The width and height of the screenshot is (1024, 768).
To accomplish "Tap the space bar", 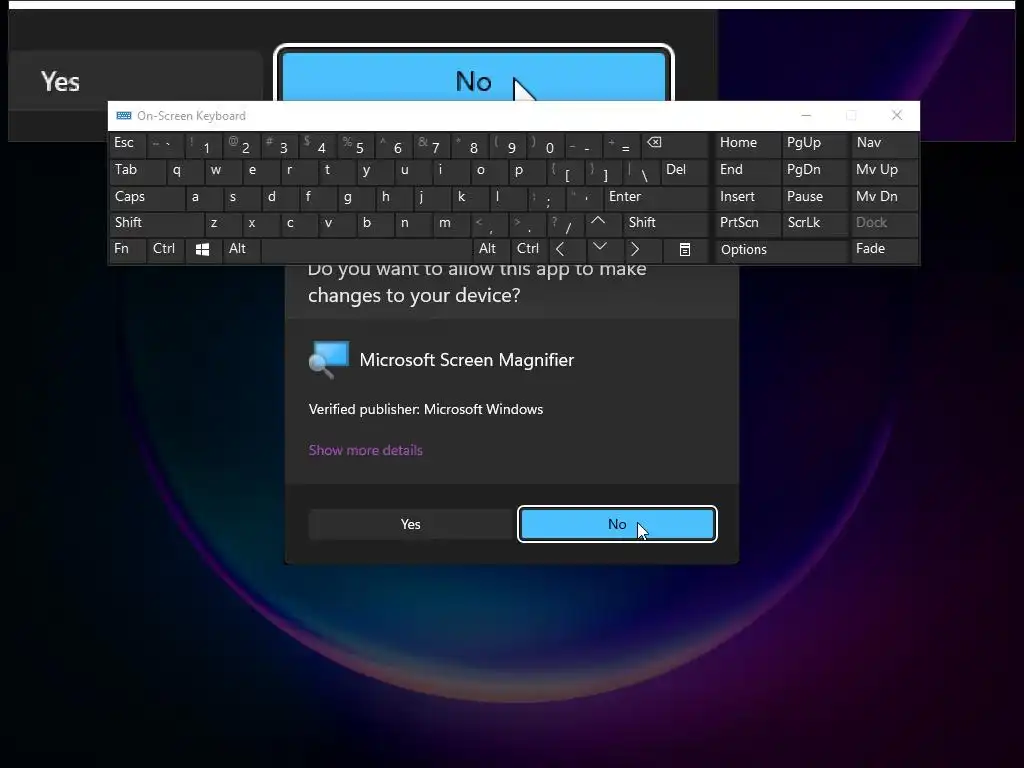I will click(366, 249).
